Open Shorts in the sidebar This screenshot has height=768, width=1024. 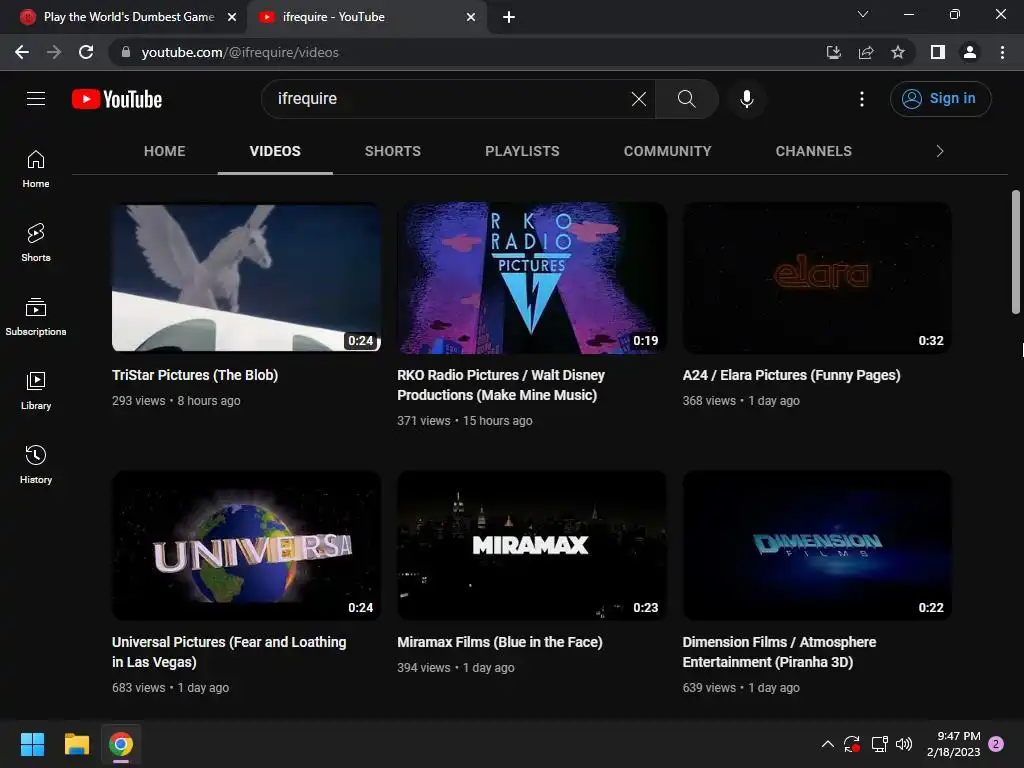(36, 243)
